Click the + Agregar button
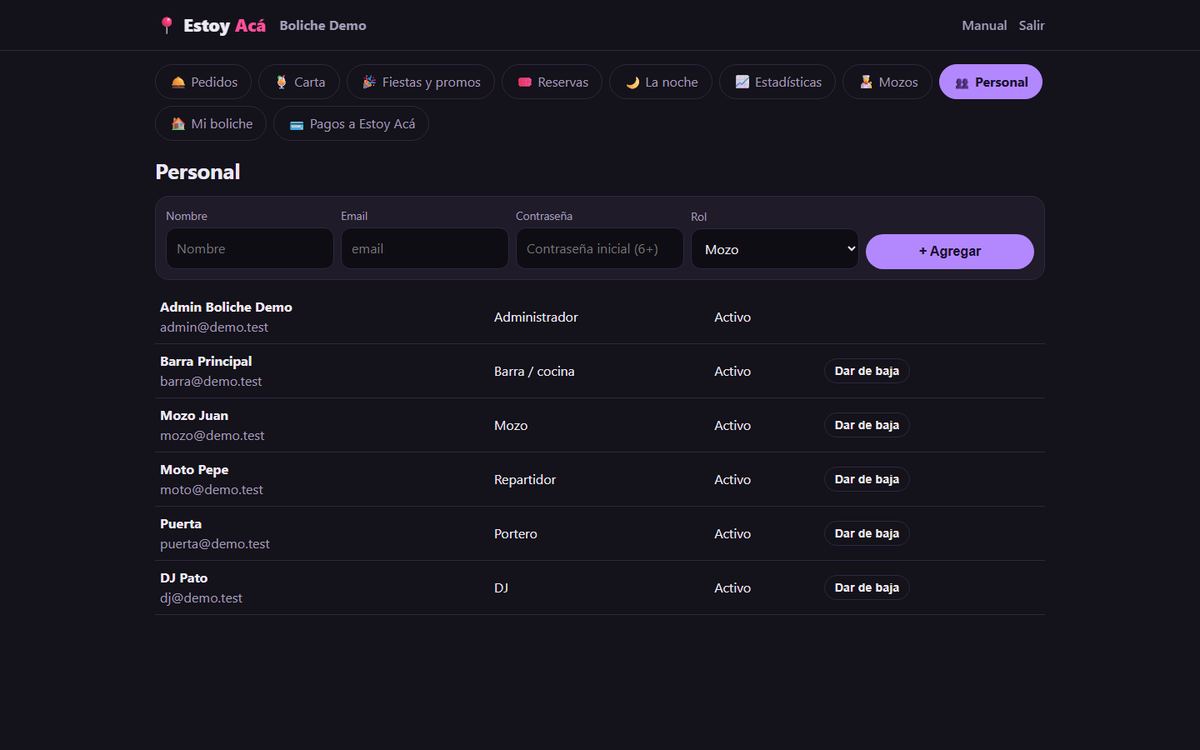1200x750 pixels. coord(950,251)
